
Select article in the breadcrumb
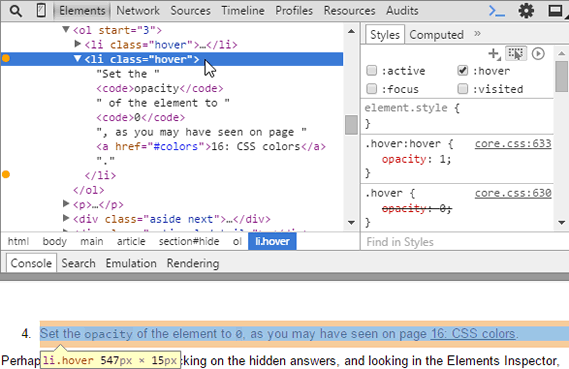pyautogui.click(x=131, y=241)
